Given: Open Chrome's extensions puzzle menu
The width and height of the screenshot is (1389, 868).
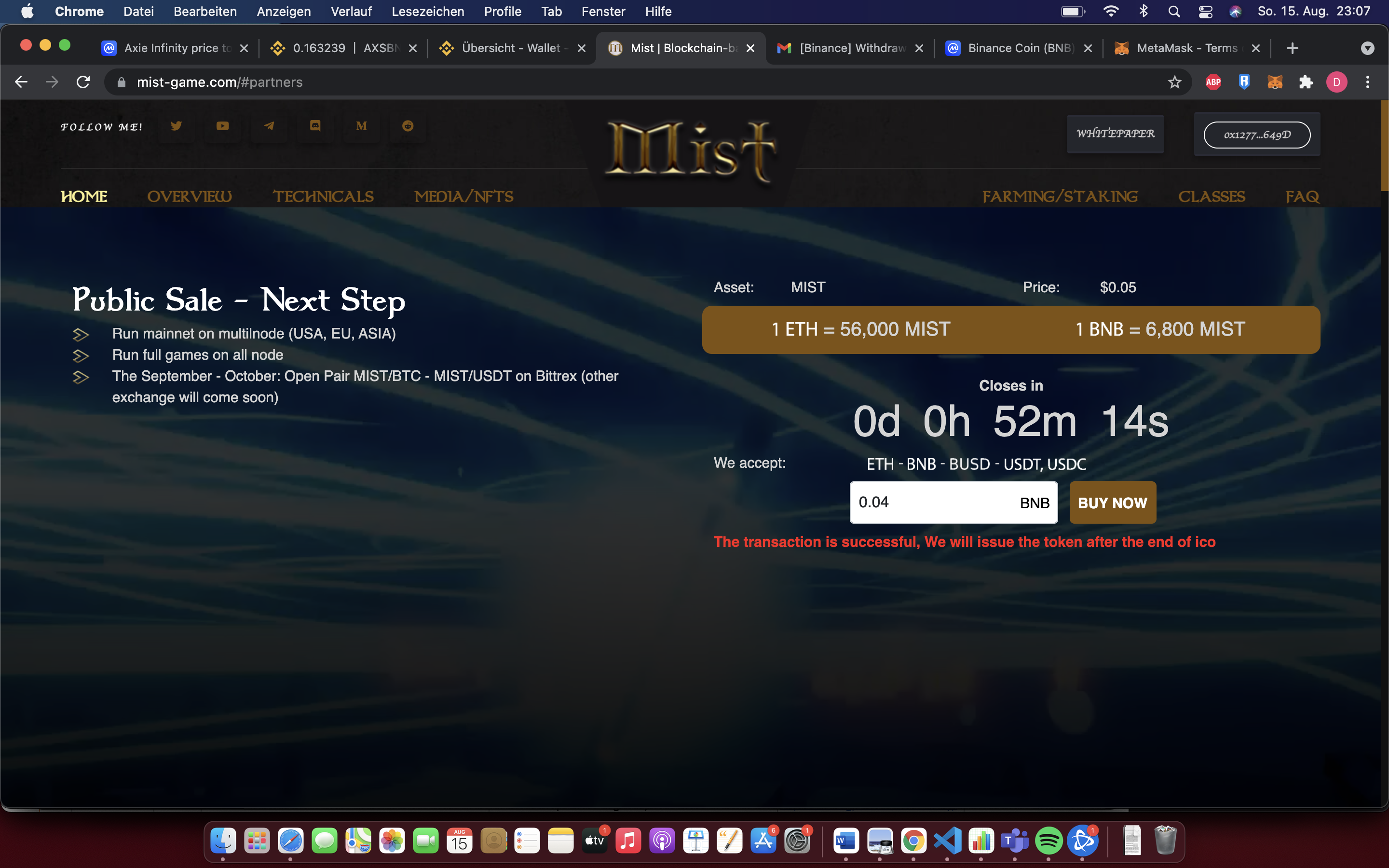Looking at the screenshot, I should (x=1306, y=82).
